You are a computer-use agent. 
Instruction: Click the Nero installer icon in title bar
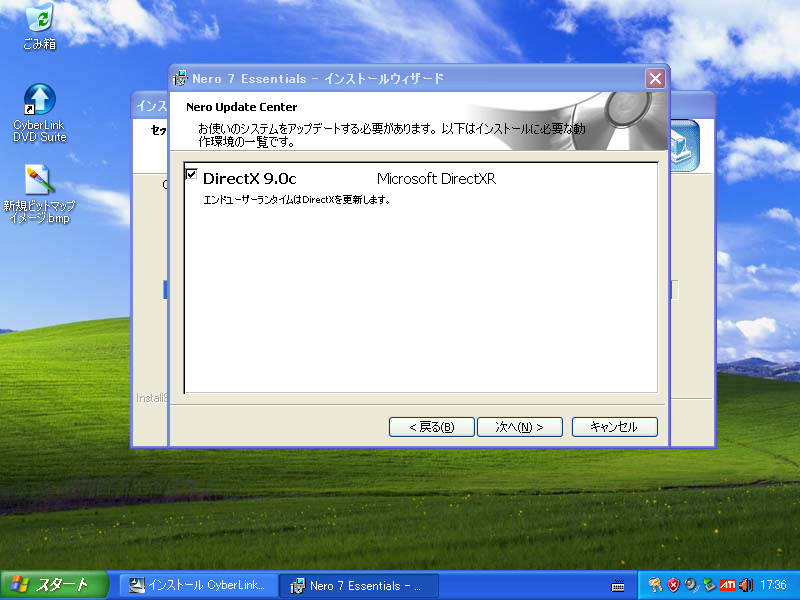click(x=180, y=79)
